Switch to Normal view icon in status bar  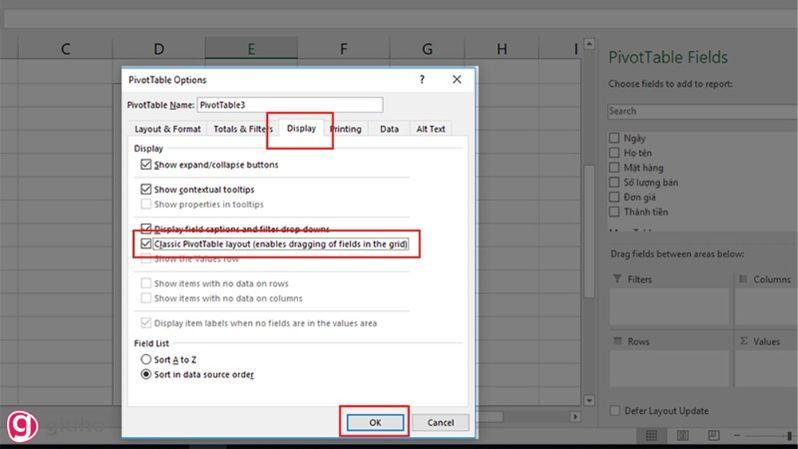click(x=651, y=435)
